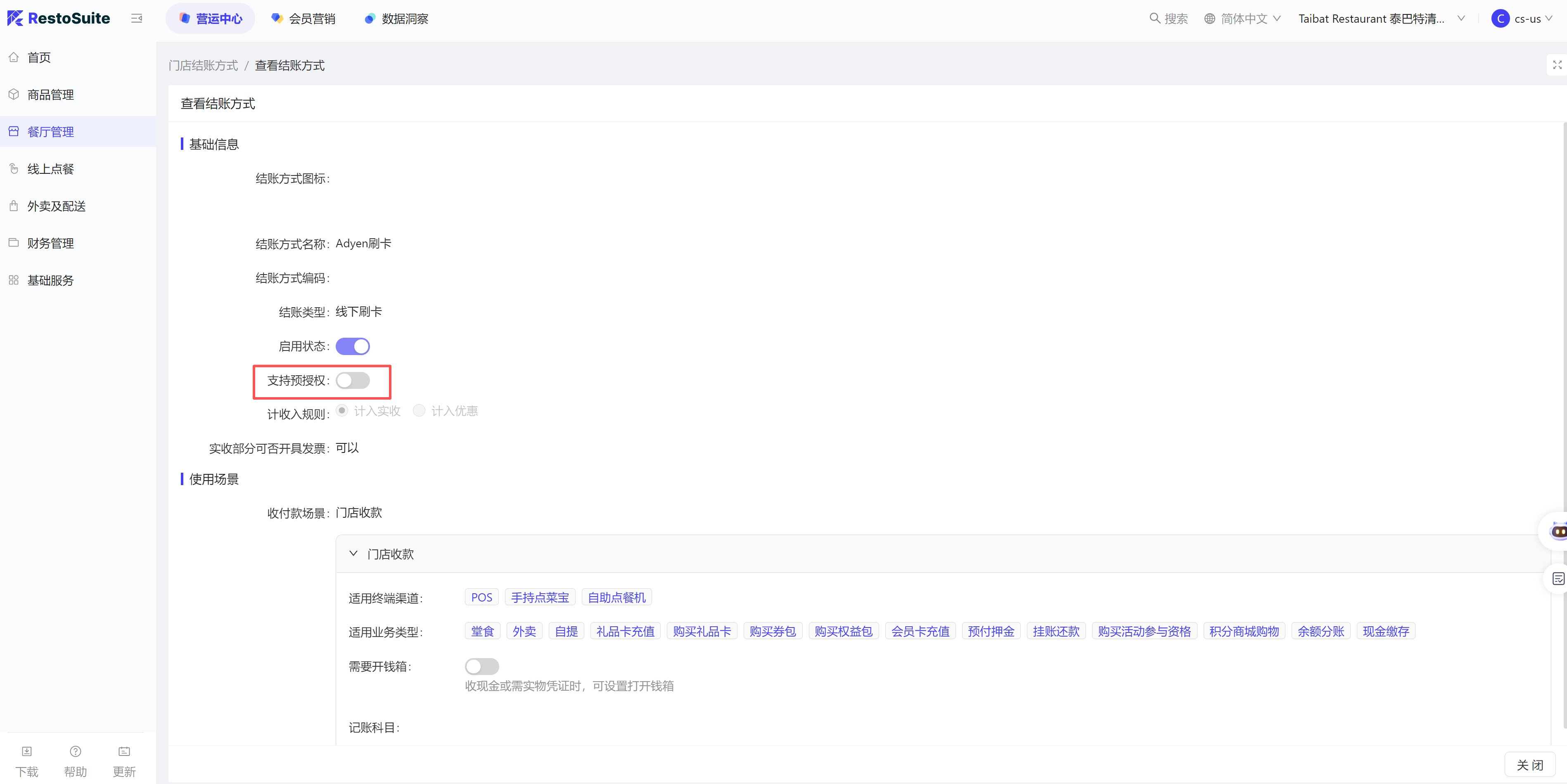Open 财务管理 in the sidebar menu

click(50, 243)
